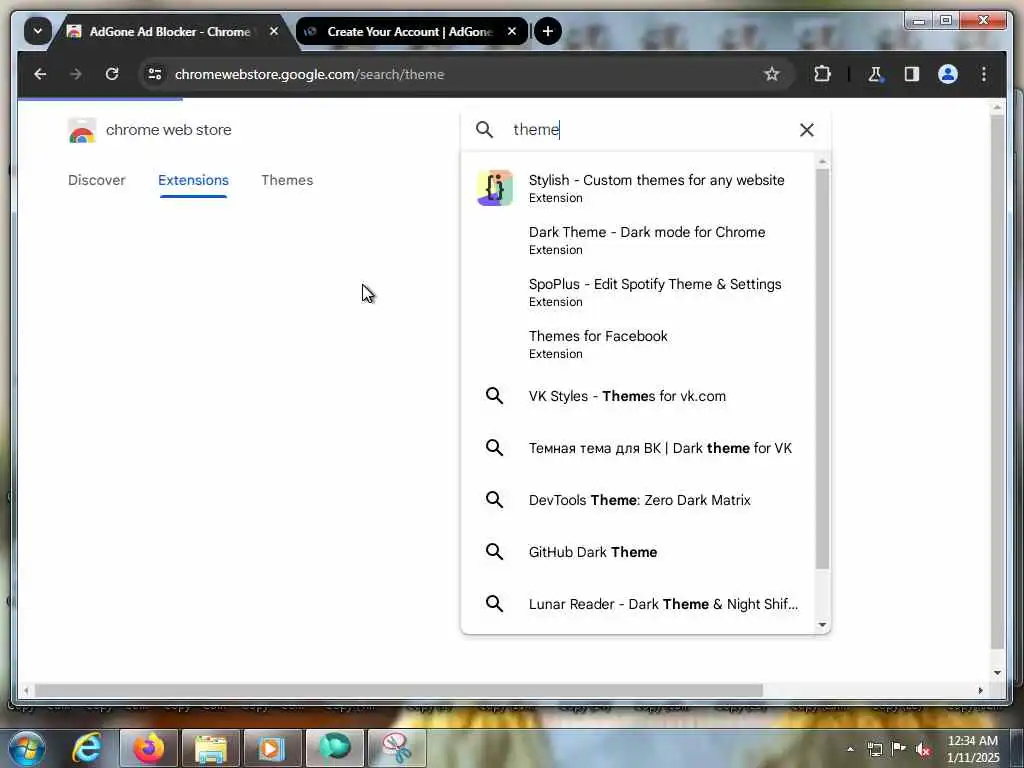The width and height of the screenshot is (1024, 768).
Task: Open Firefox from the taskbar
Action: coord(149,748)
